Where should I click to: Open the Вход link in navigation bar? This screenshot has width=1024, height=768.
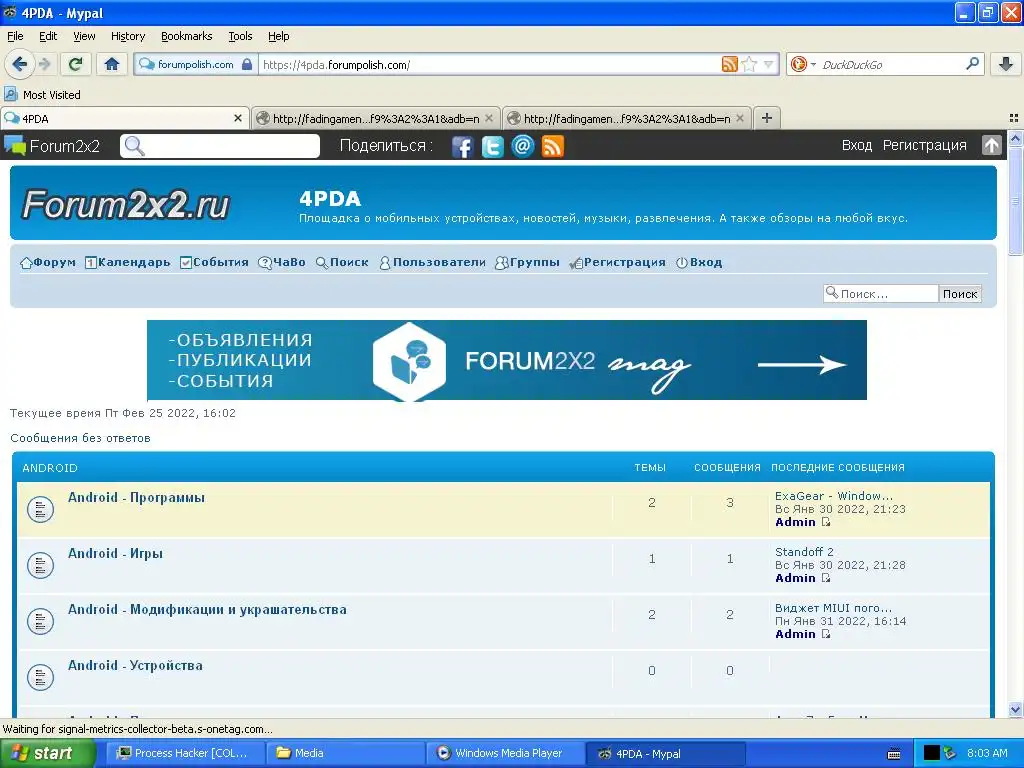(699, 263)
